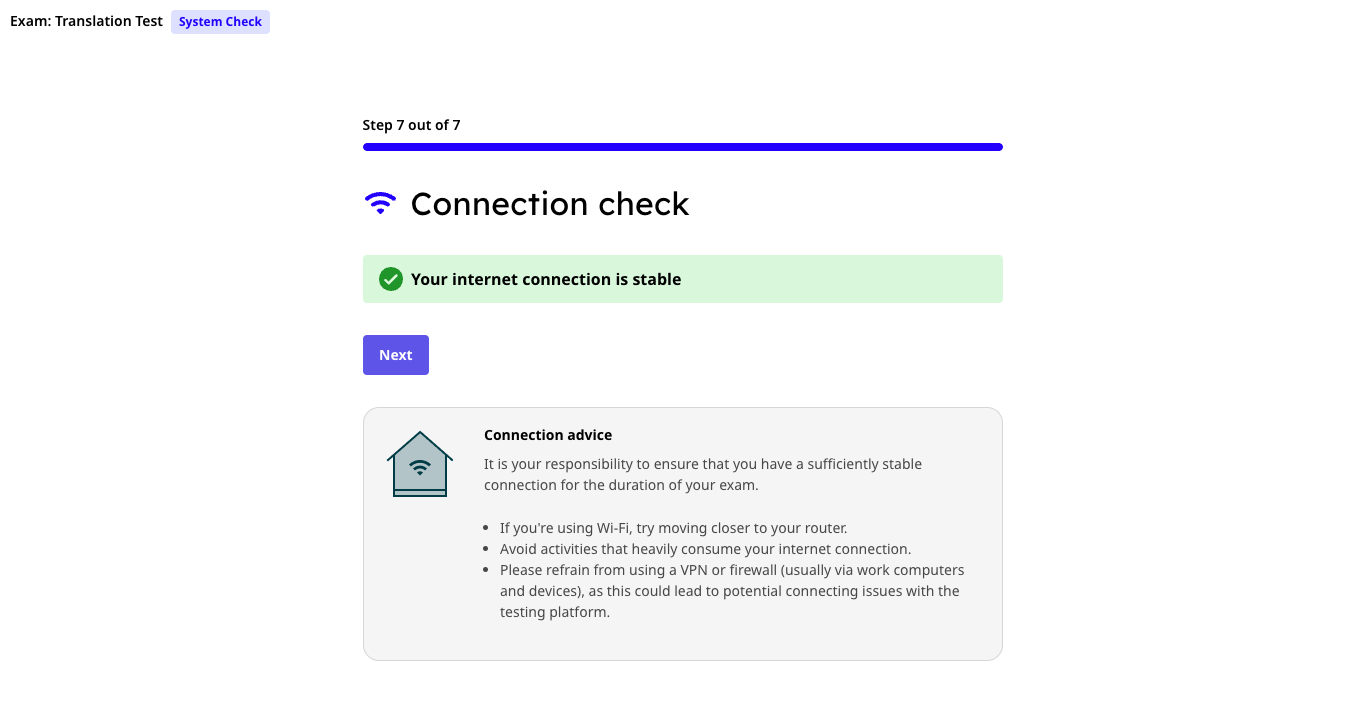Screen dimensions: 1370x703
Task: Click the Wi-Fi symbol inside house icon
Action: pyautogui.click(x=420, y=467)
